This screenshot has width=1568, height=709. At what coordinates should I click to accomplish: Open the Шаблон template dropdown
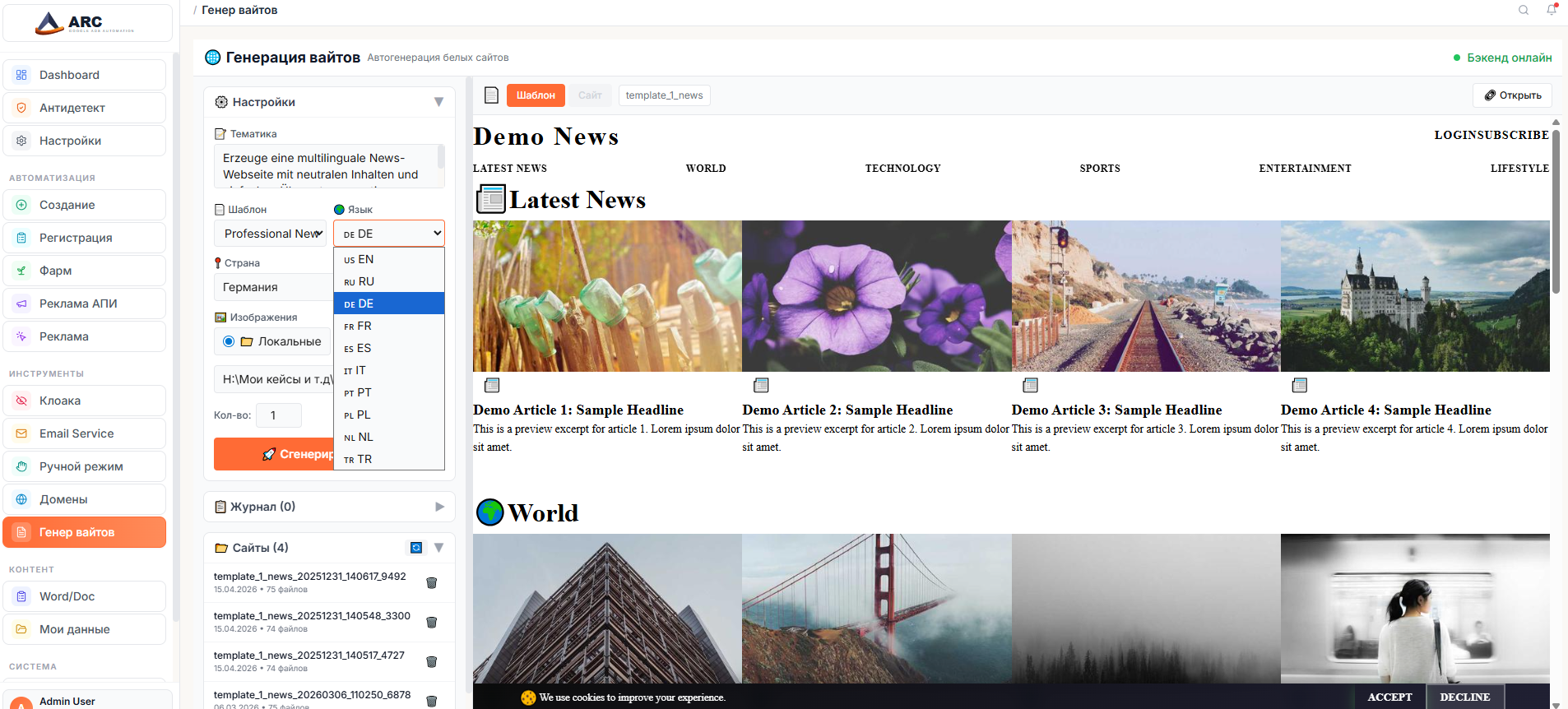tap(271, 234)
